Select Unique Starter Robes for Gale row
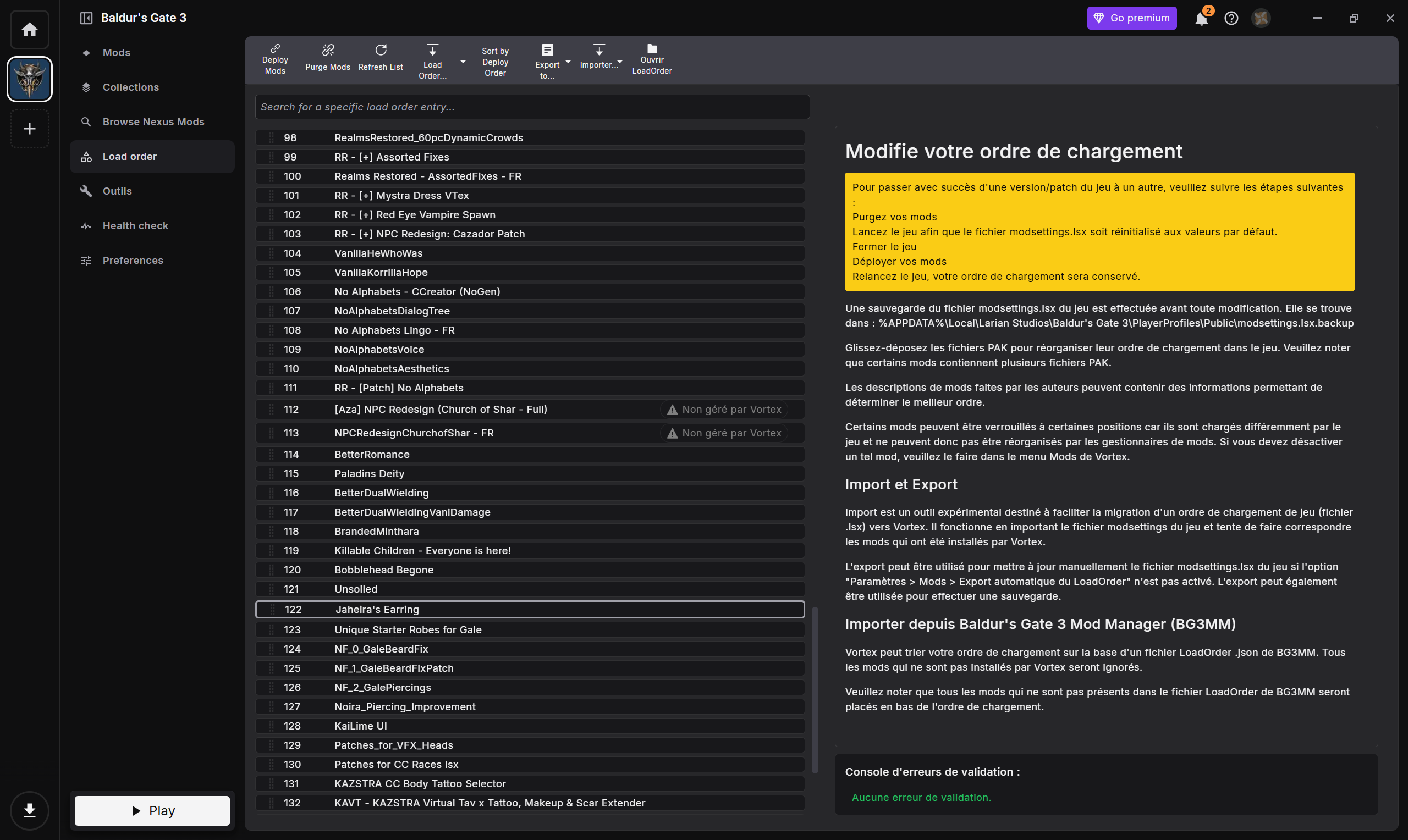This screenshot has height=840, width=1408. [x=530, y=630]
